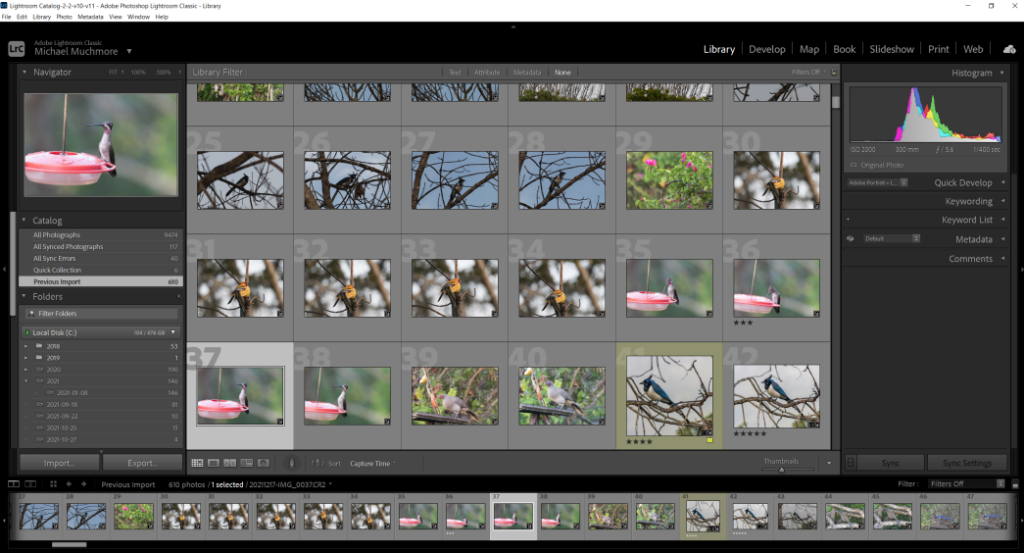Screen dimensions: 1024x553
Task: Toggle the Original Photo checkbox
Action: click(x=853, y=164)
